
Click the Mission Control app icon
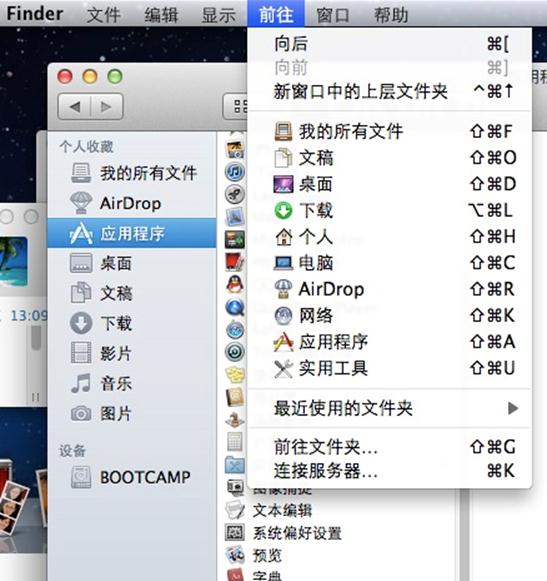(x=235, y=239)
